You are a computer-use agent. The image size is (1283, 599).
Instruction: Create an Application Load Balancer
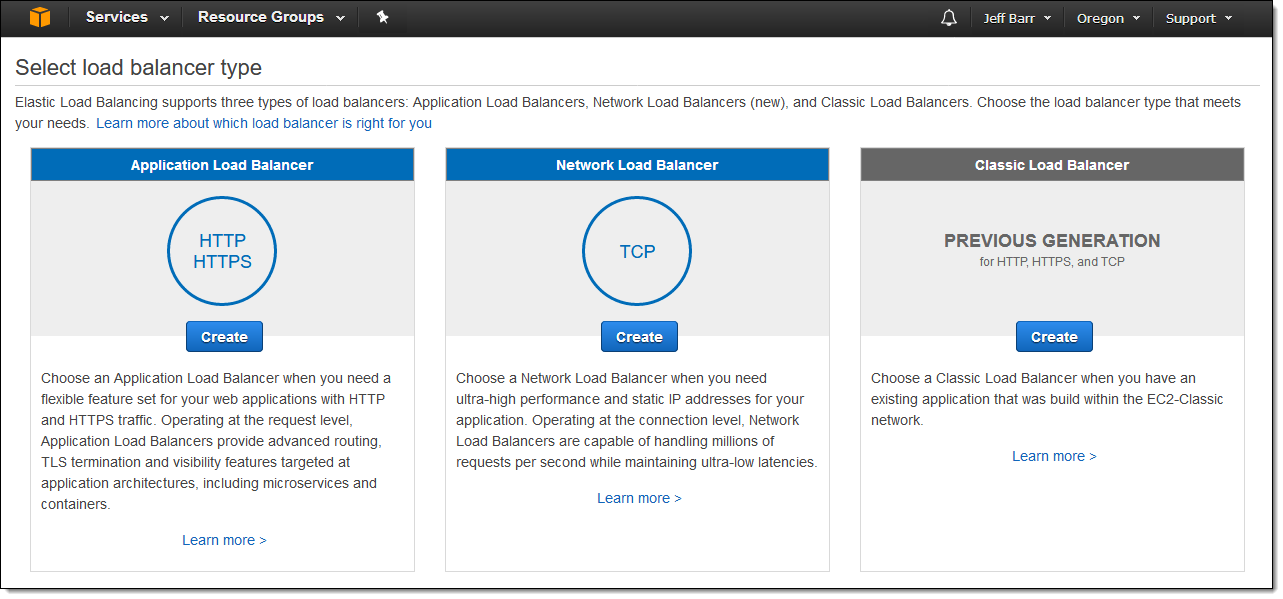pyautogui.click(x=223, y=336)
